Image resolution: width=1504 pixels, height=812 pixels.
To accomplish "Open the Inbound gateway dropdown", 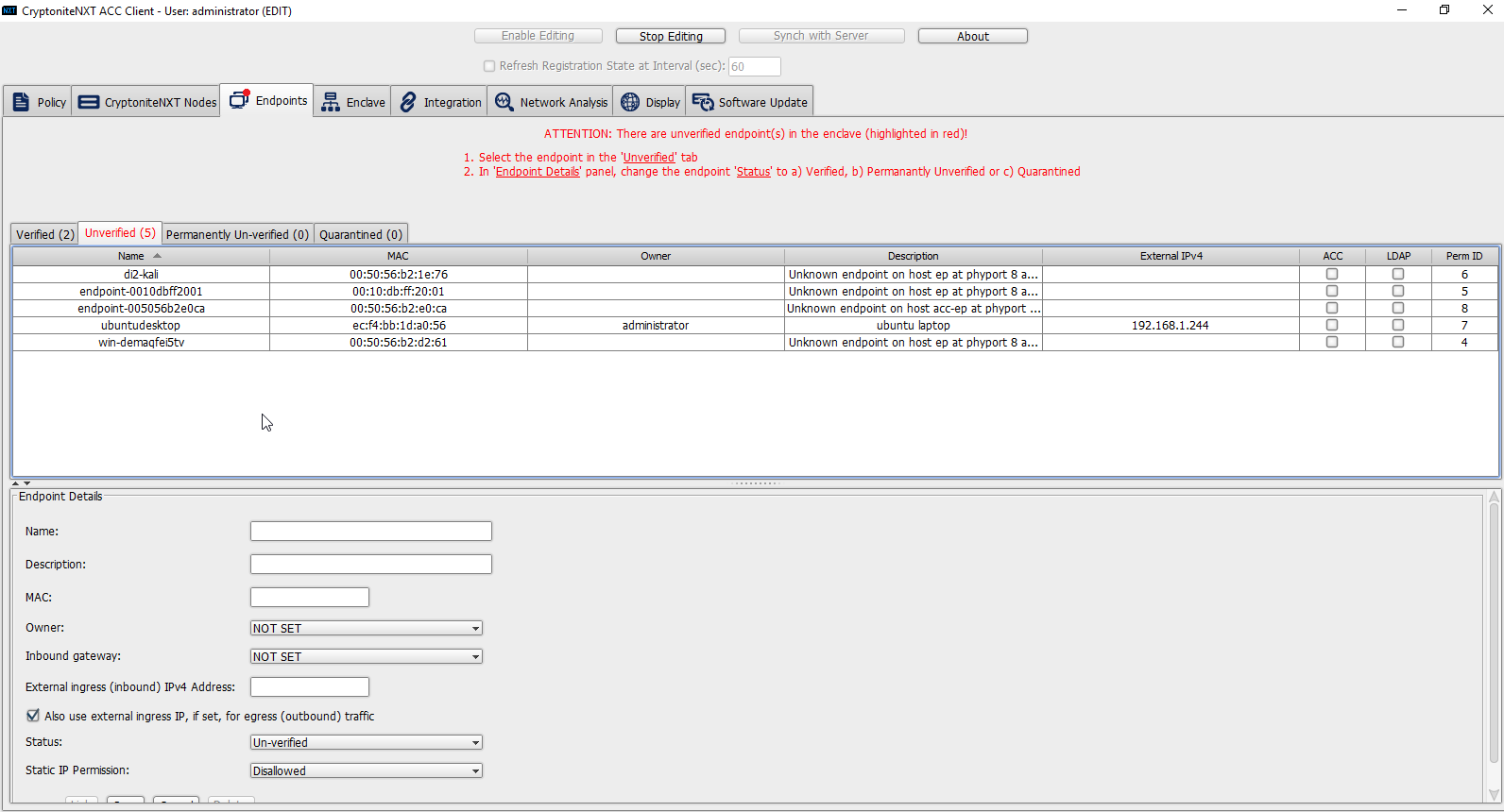I will [x=367, y=656].
